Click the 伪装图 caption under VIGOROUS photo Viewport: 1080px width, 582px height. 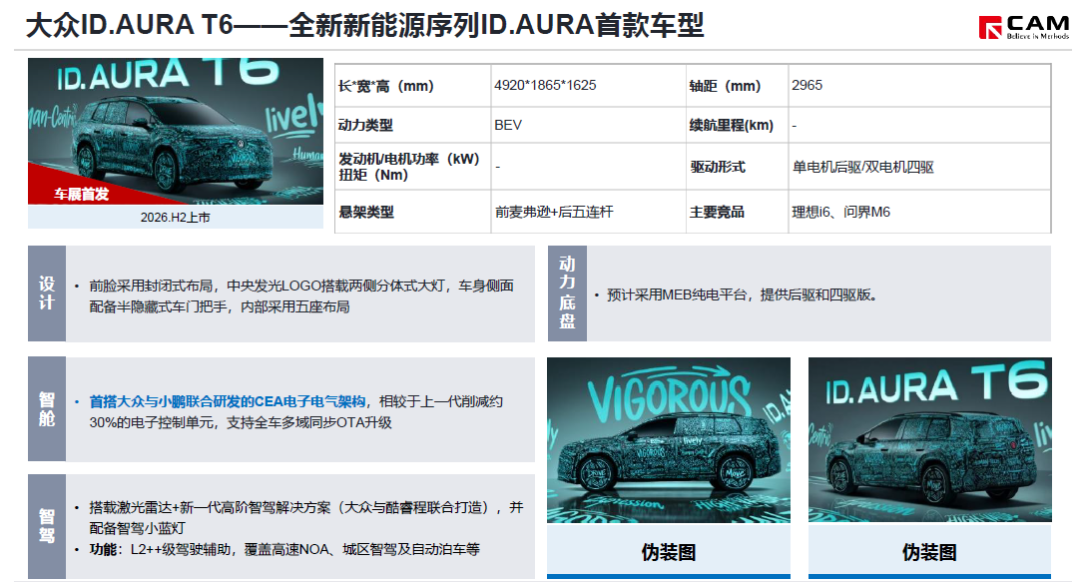[x=668, y=552]
